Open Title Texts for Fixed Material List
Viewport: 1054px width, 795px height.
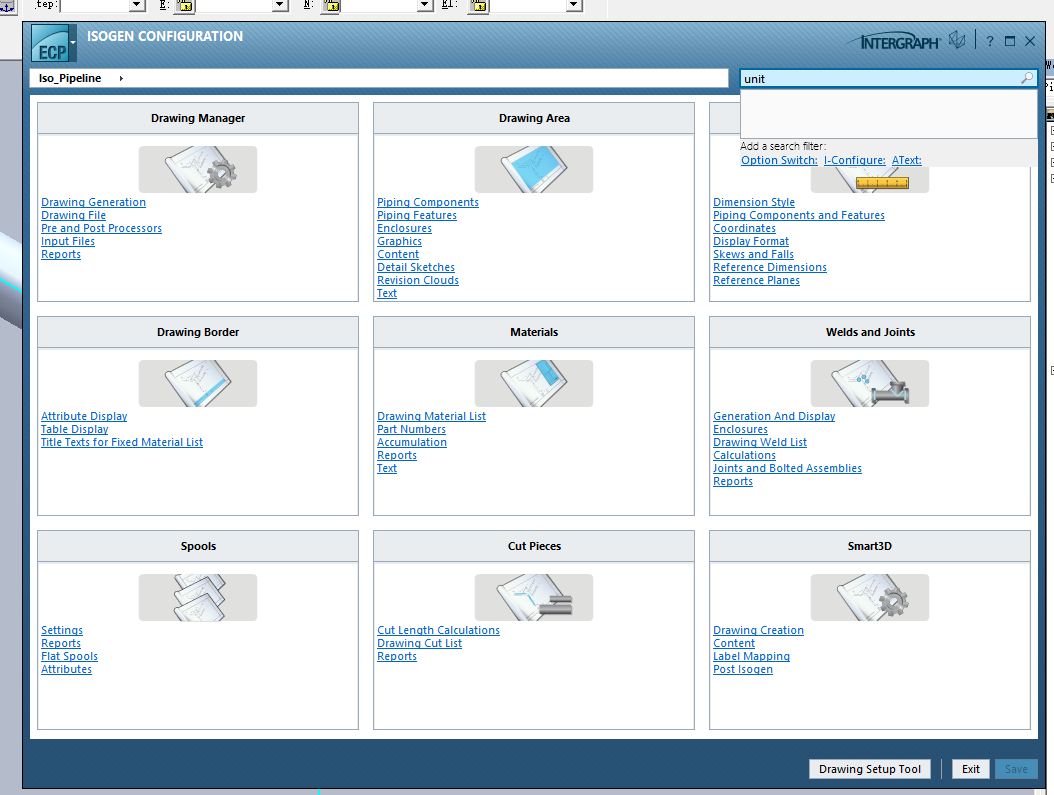coord(122,442)
